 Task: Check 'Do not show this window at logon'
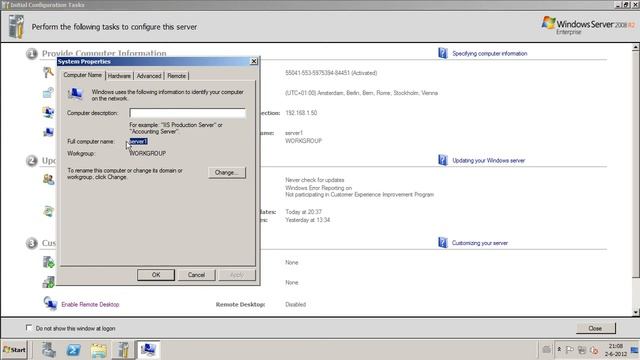coord(29,328)
